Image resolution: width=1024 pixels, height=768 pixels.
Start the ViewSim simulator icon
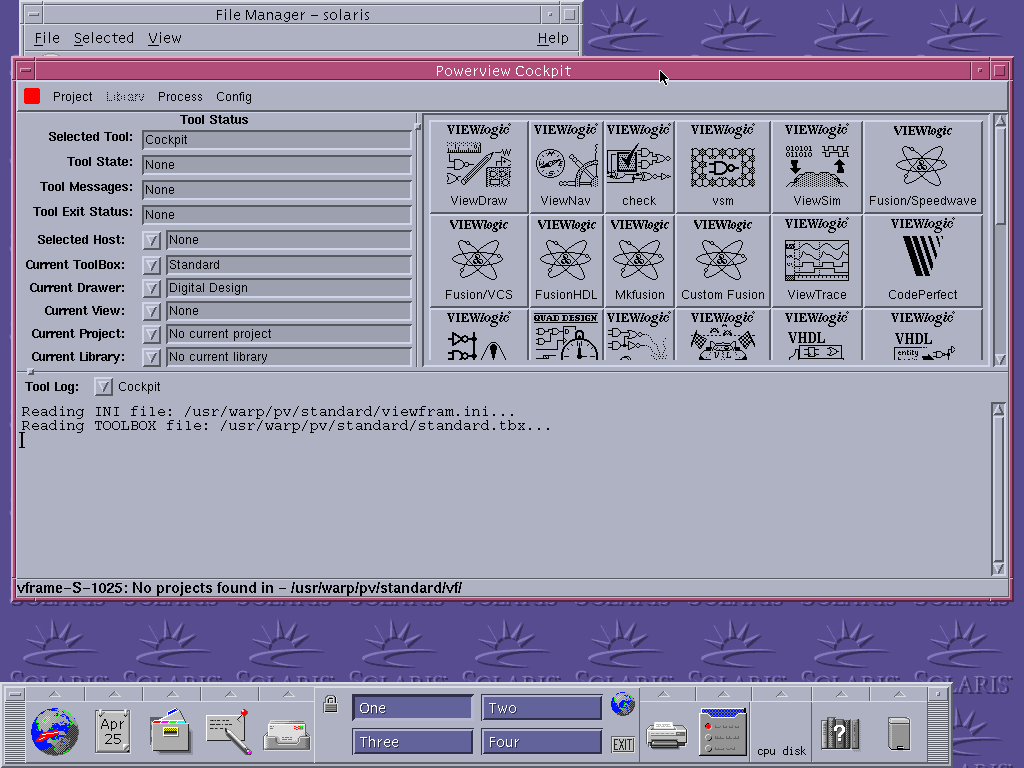pyautogui.click(x=817, y=166)
